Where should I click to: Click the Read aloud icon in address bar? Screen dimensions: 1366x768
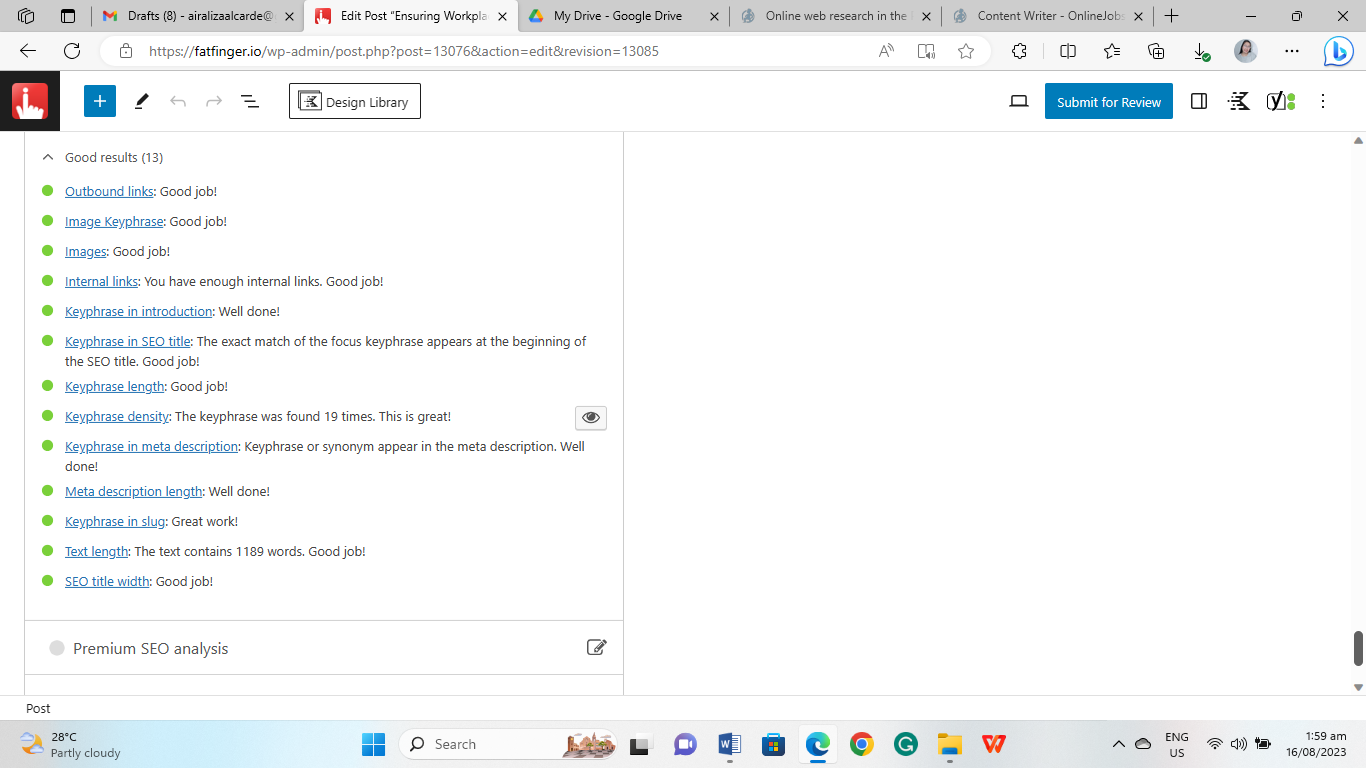(886, 51)
